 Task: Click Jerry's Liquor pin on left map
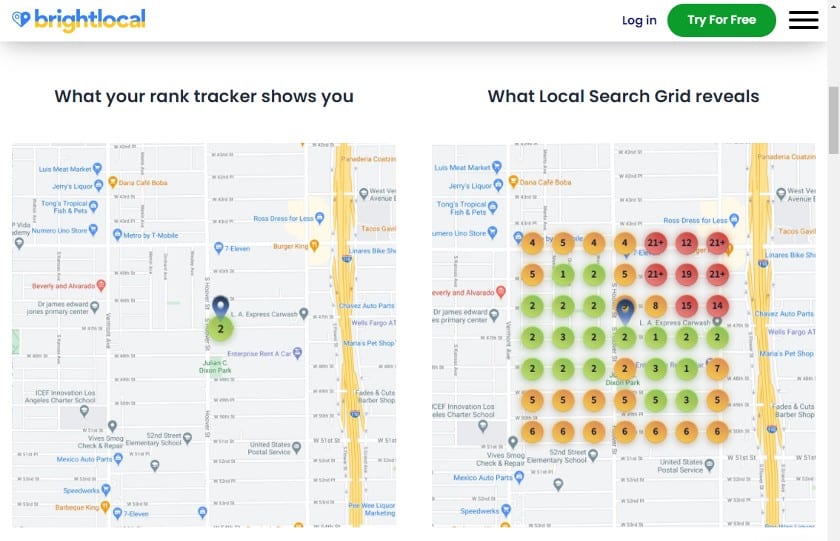99,186
